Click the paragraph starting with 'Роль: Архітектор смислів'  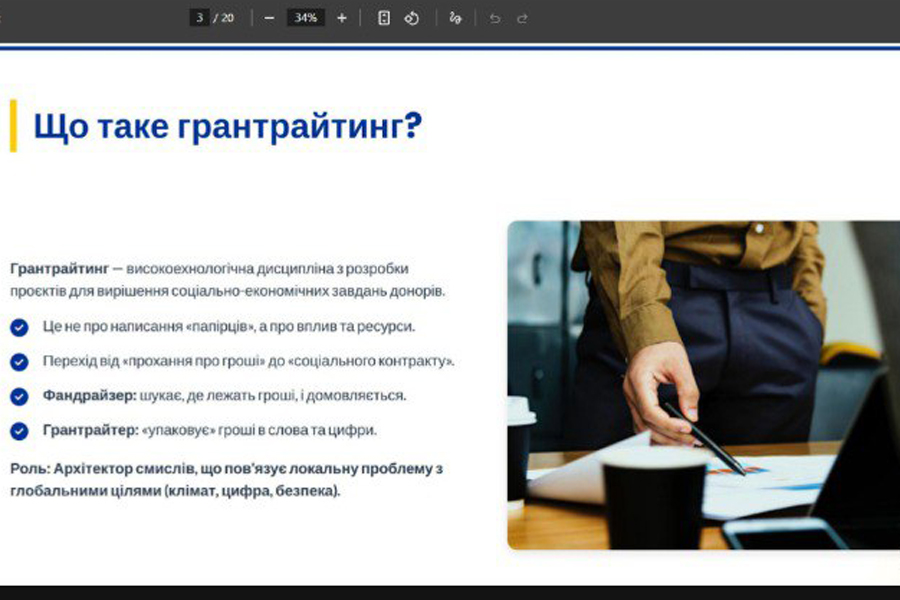click(x=227, y=479)
